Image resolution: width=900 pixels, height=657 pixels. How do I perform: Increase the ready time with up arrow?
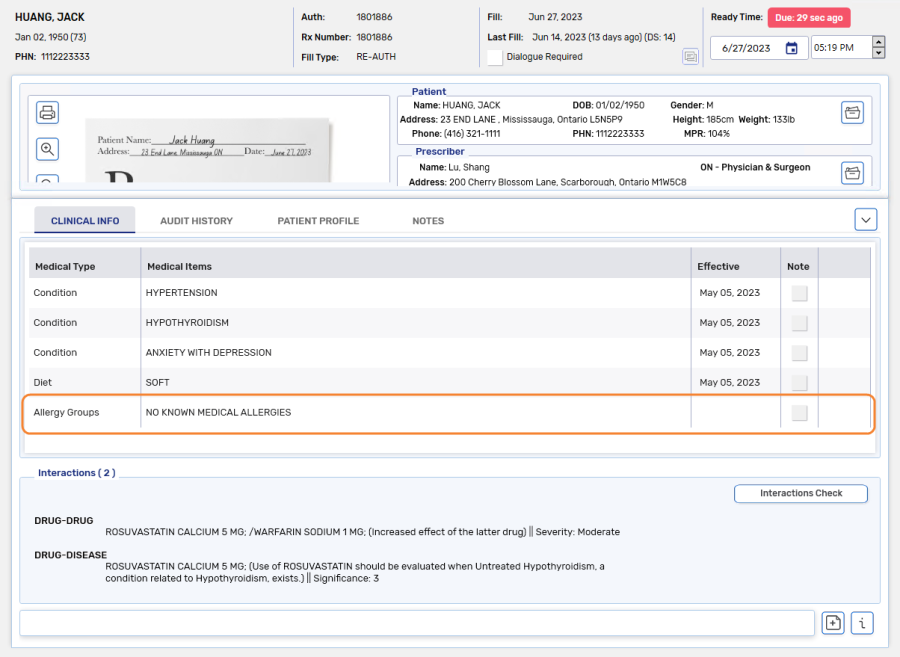click(878, 42)
